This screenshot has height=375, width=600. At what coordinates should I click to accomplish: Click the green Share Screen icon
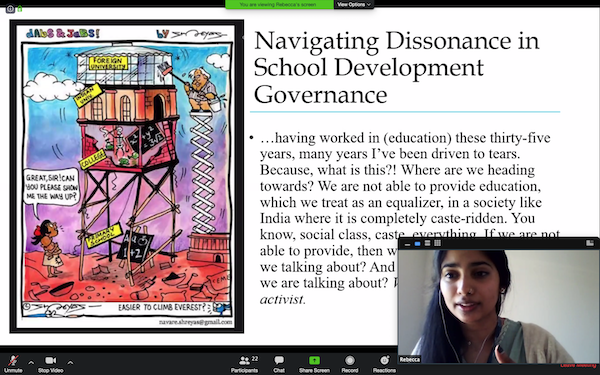pyautogui.click(x=314, y=360)
